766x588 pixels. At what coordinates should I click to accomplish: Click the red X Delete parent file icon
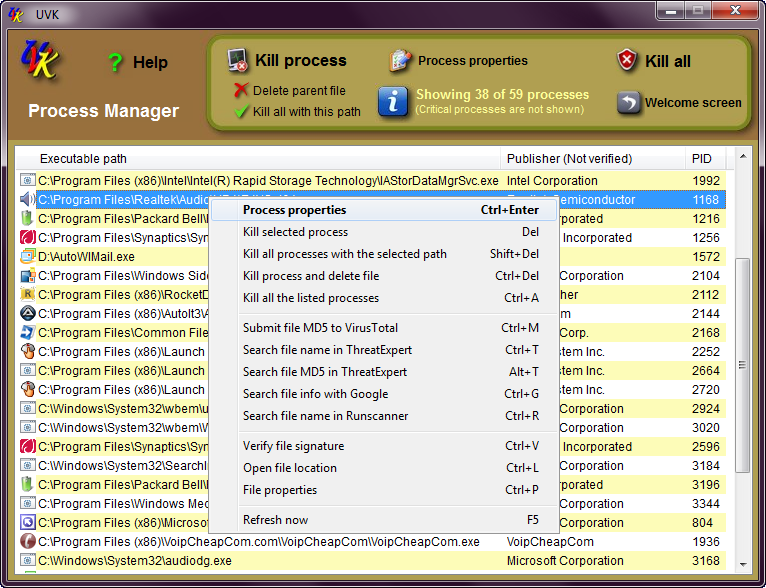click(241, 90)
